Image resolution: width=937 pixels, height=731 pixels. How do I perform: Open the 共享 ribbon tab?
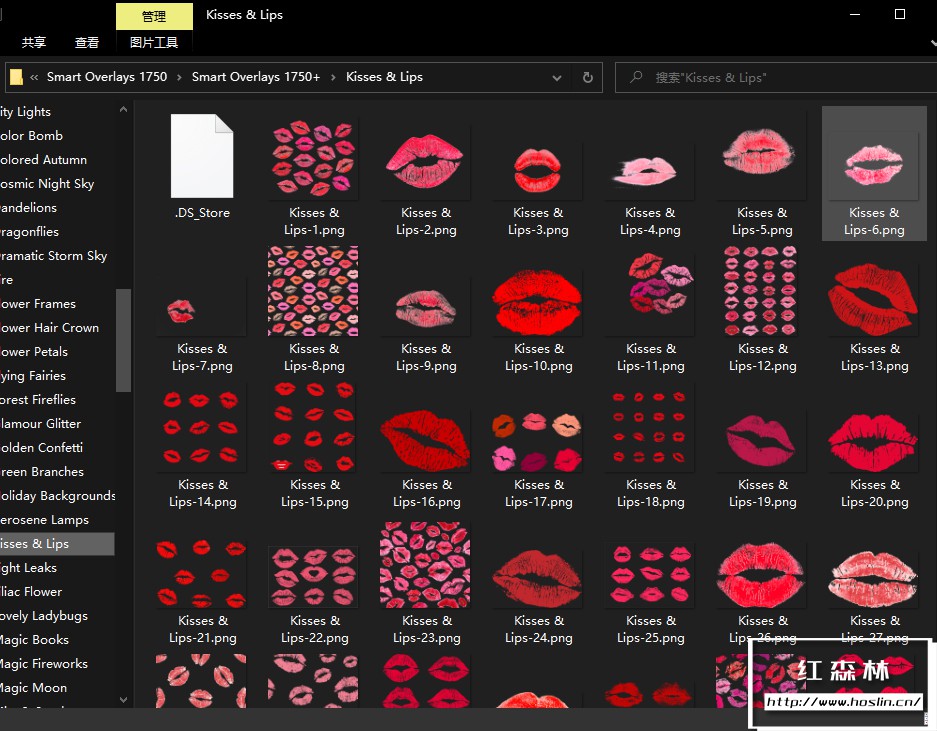pyautogui.click(x=34, y=42)
